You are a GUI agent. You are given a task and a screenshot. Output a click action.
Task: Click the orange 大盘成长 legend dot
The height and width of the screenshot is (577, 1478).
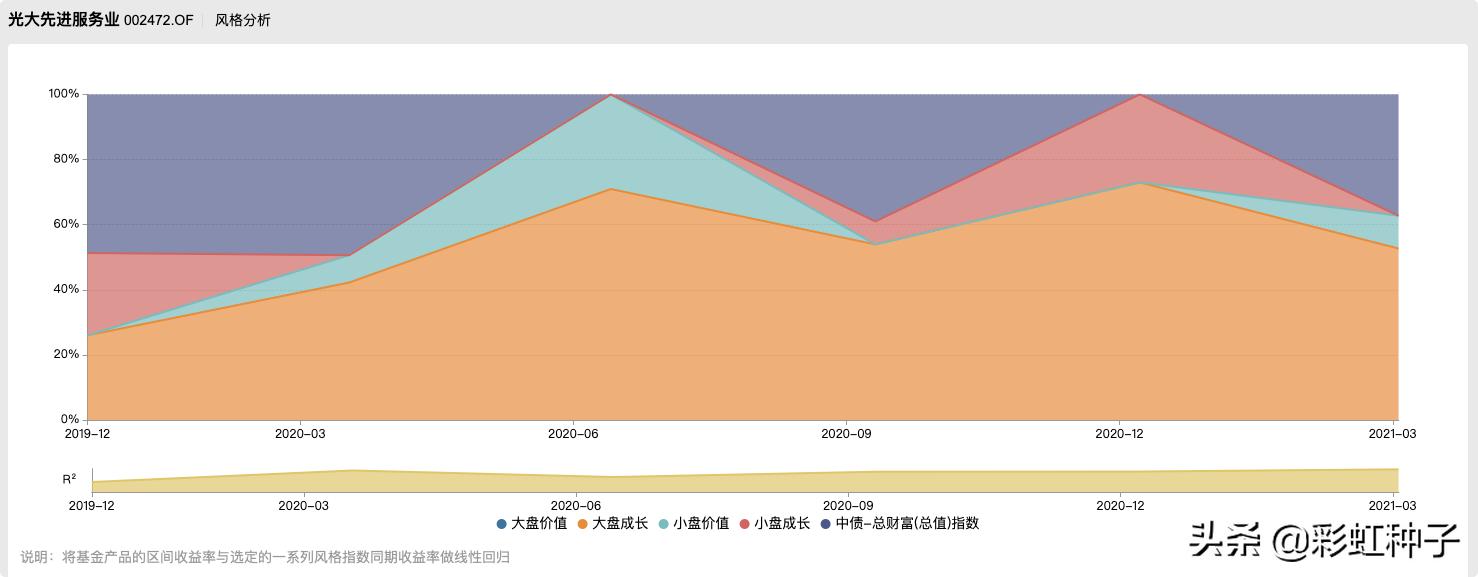[x=583, y=524]
